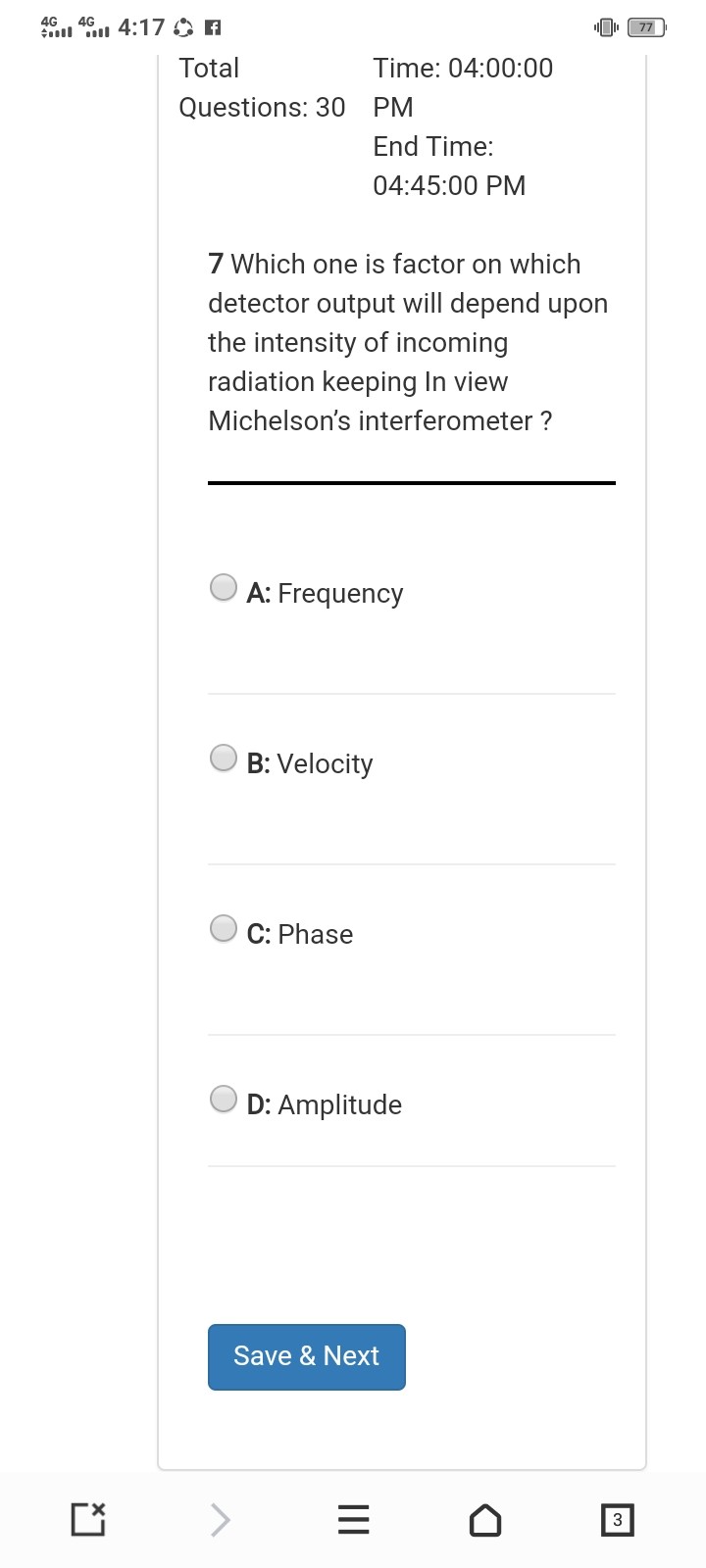This screenshot has height=1568, width=706.
Task: Click the option label text Frequency
Action: pos(340,594)
